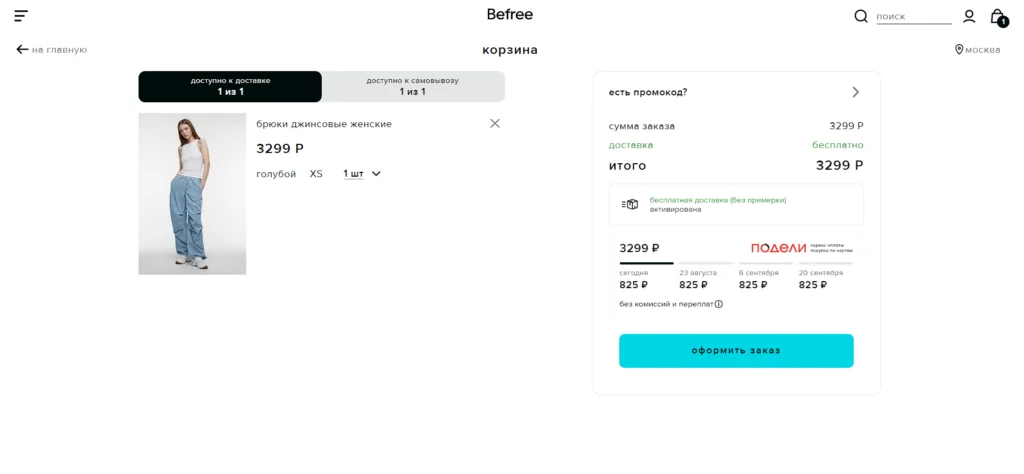Screen dimensions: 1024x474
Task: Open the hamburger menu icon
Action: [x=21, y=16]
